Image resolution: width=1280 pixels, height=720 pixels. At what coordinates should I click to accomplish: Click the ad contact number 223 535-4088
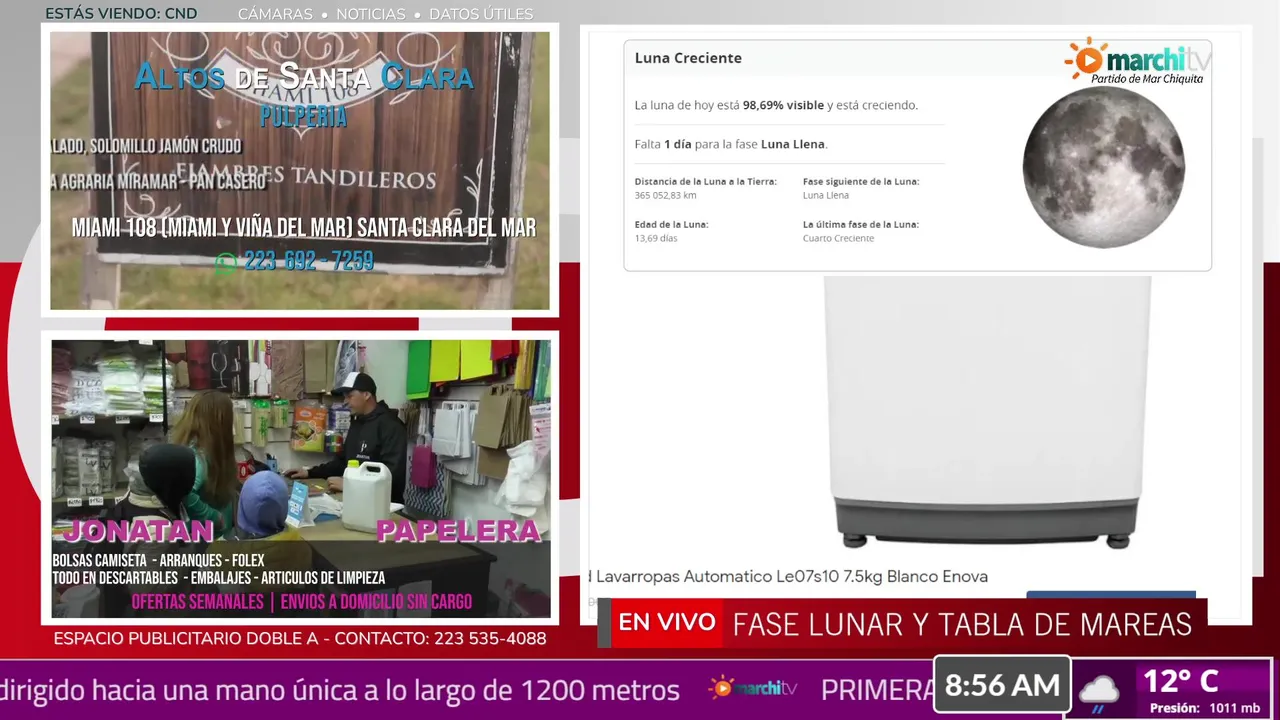tap(490, 638)
